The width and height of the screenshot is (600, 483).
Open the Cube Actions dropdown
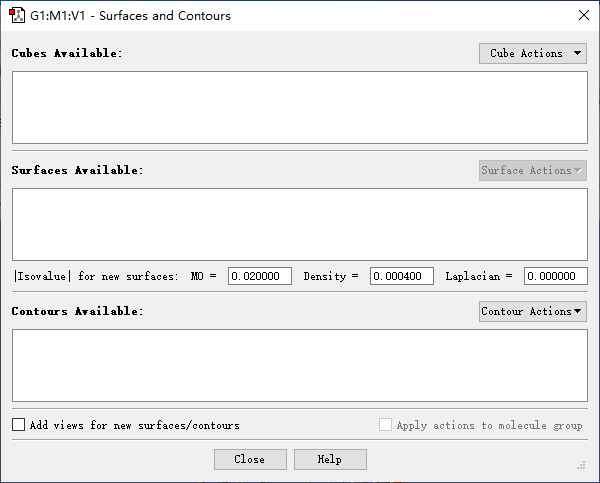click(x=532, y=53)
